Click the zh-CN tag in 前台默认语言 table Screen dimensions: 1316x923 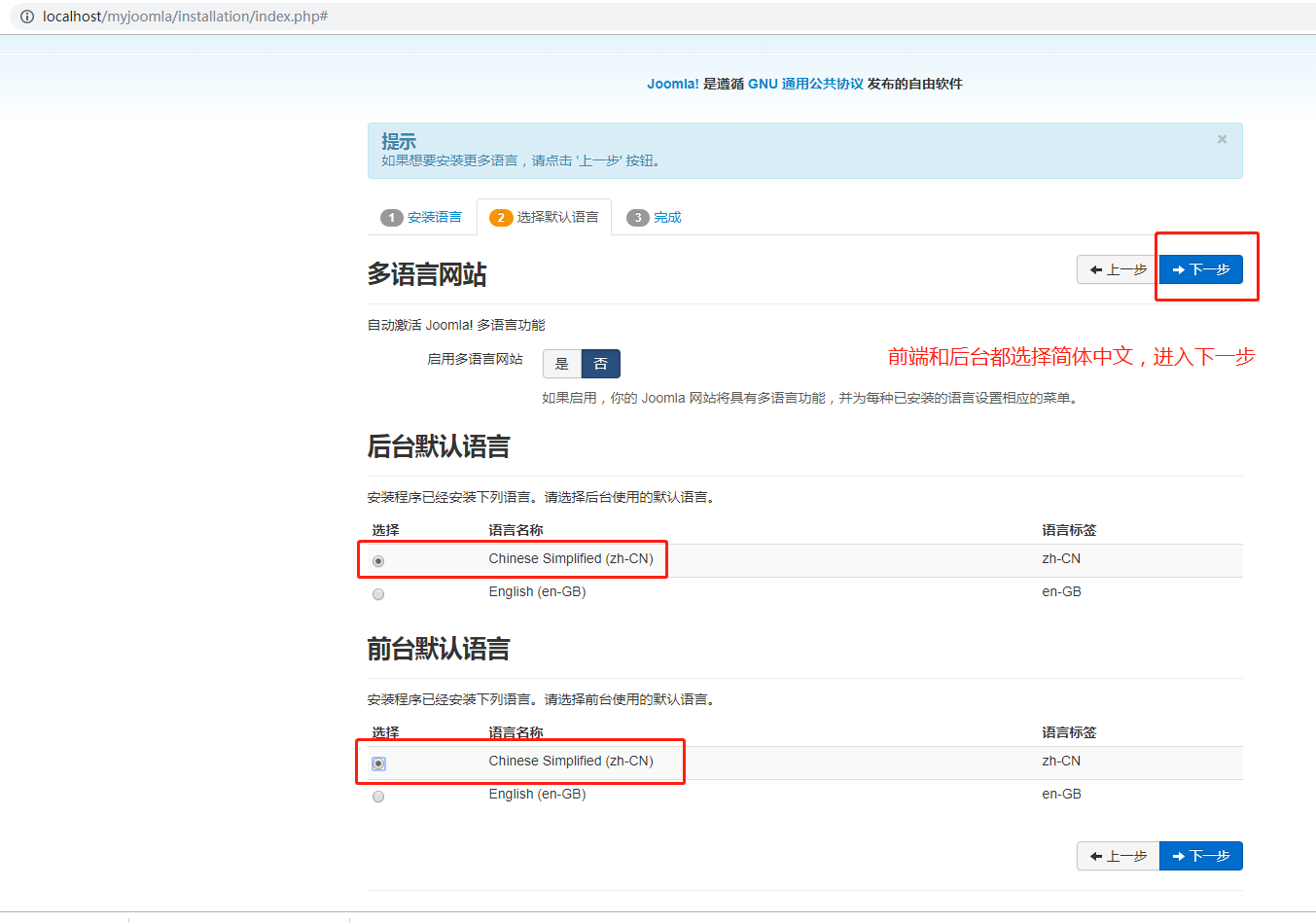point(1061,761)
